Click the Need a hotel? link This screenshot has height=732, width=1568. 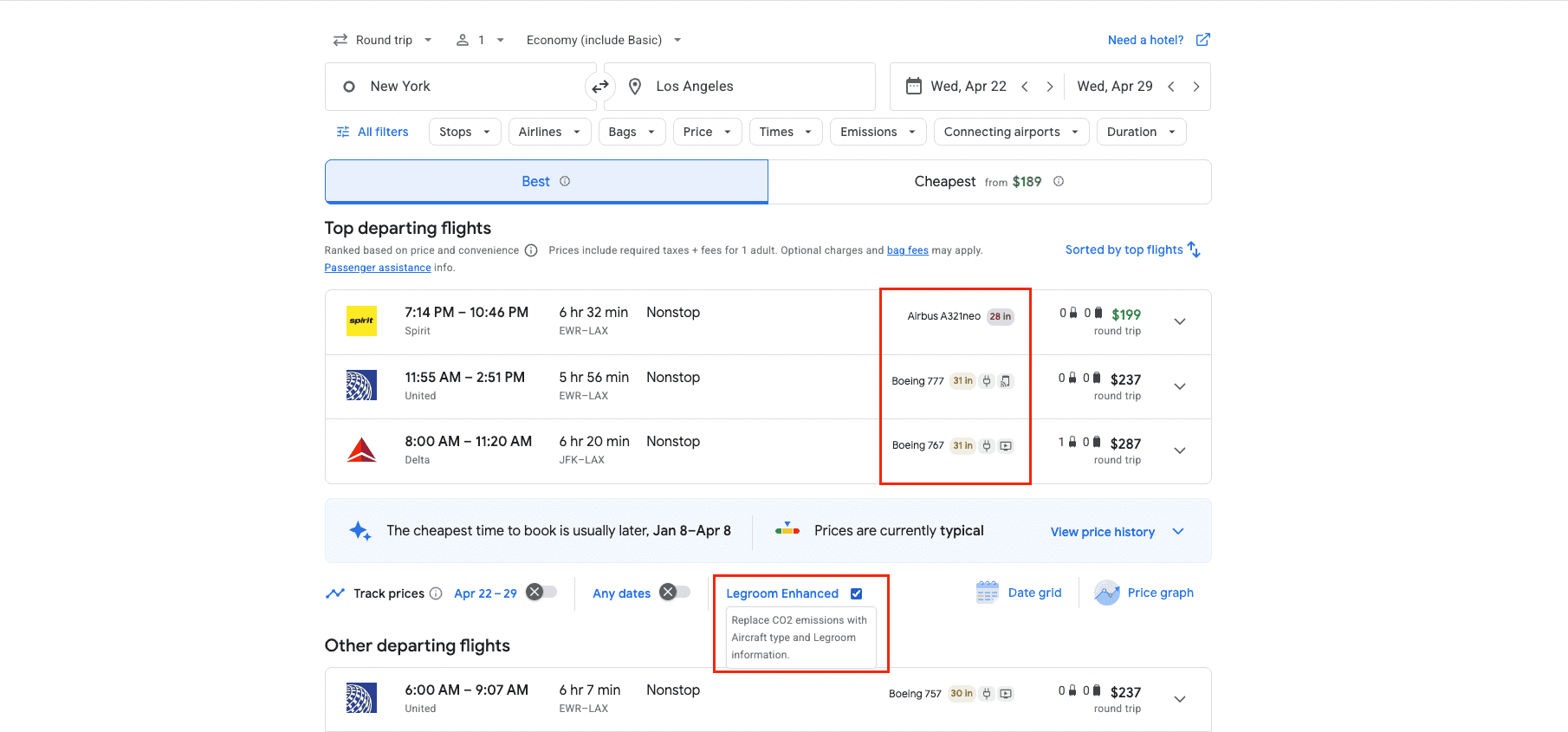point(1145,40)
